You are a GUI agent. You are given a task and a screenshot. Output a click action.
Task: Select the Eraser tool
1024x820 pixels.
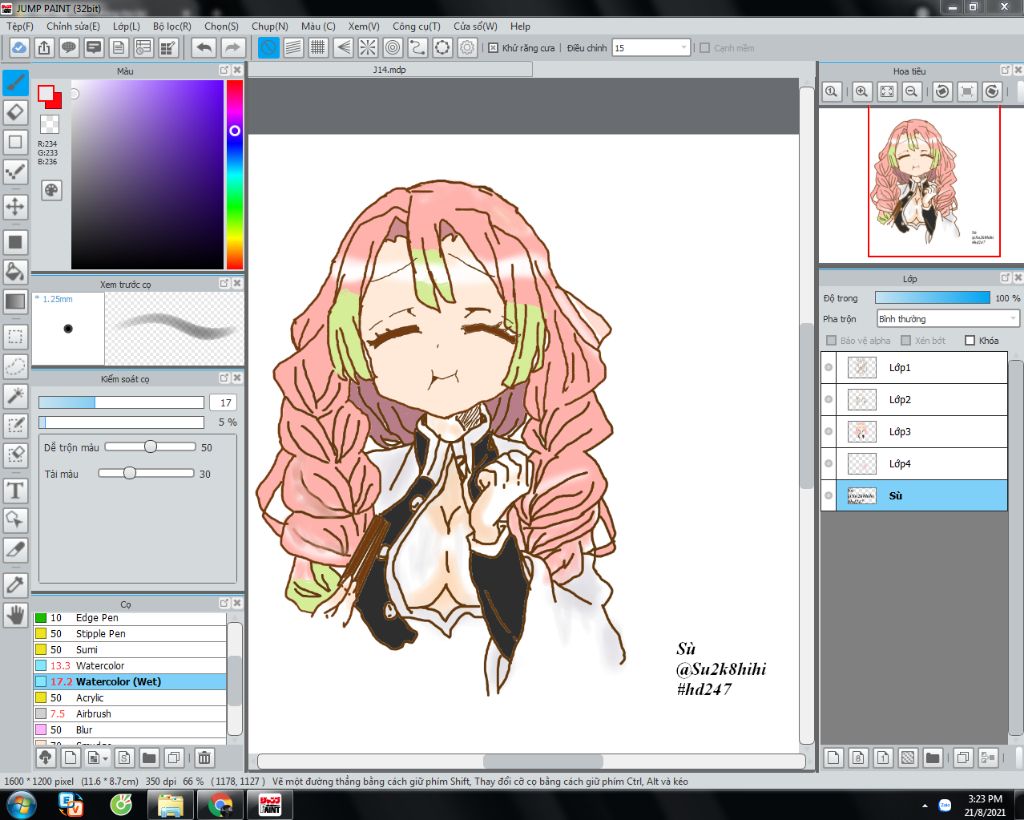pos(16,112)
